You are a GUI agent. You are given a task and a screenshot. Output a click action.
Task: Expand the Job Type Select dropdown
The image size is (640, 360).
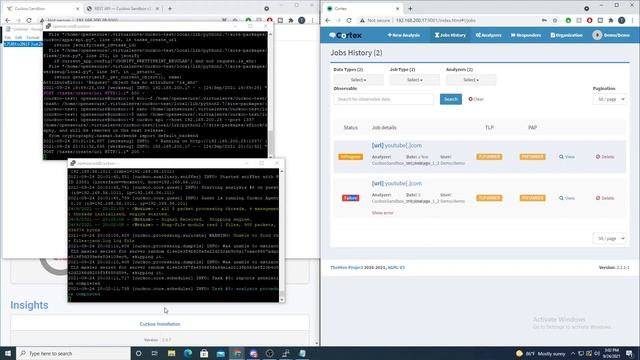pos(415,80)
